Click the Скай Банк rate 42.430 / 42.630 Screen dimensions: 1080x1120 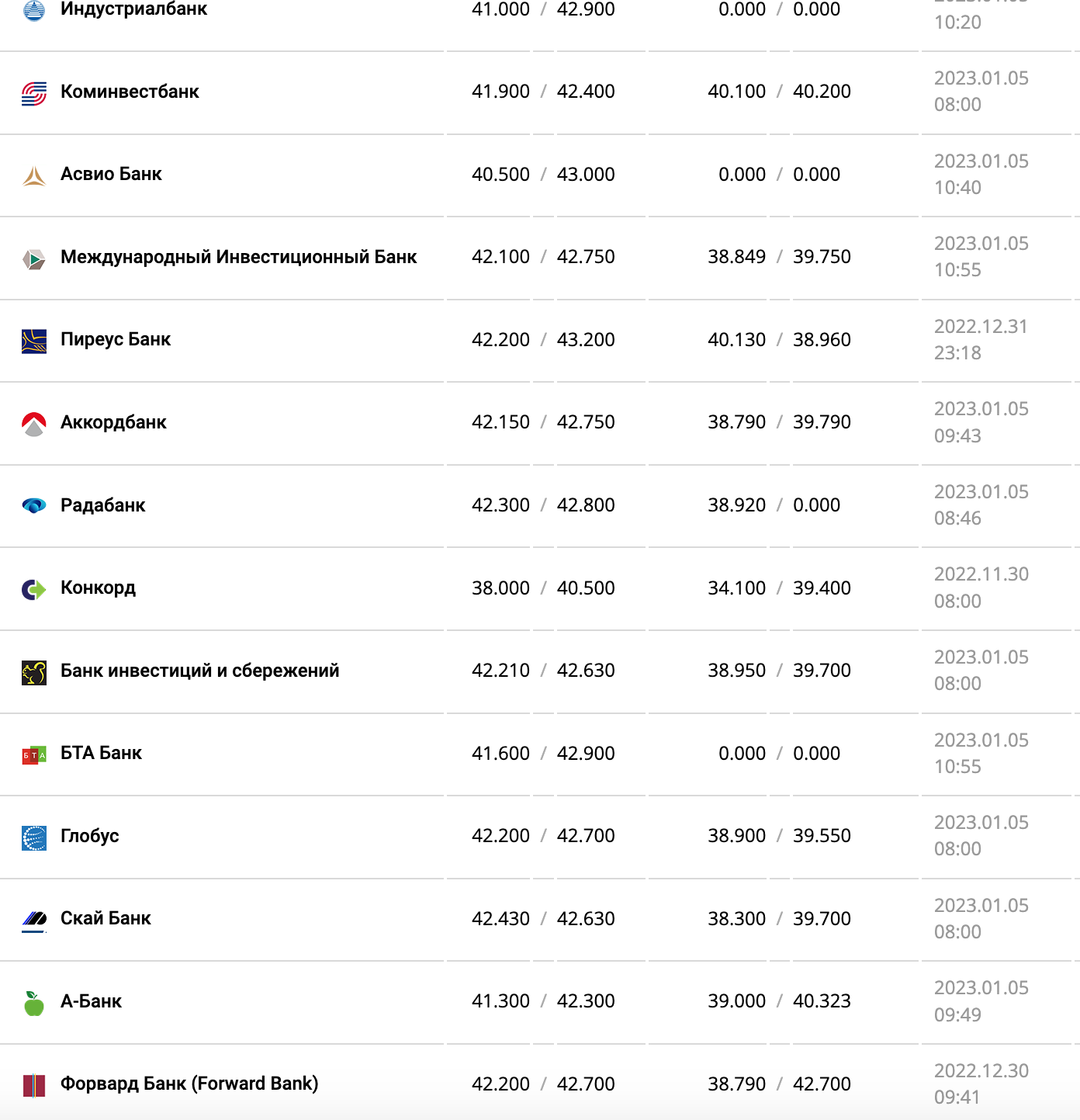click(543, 919)
